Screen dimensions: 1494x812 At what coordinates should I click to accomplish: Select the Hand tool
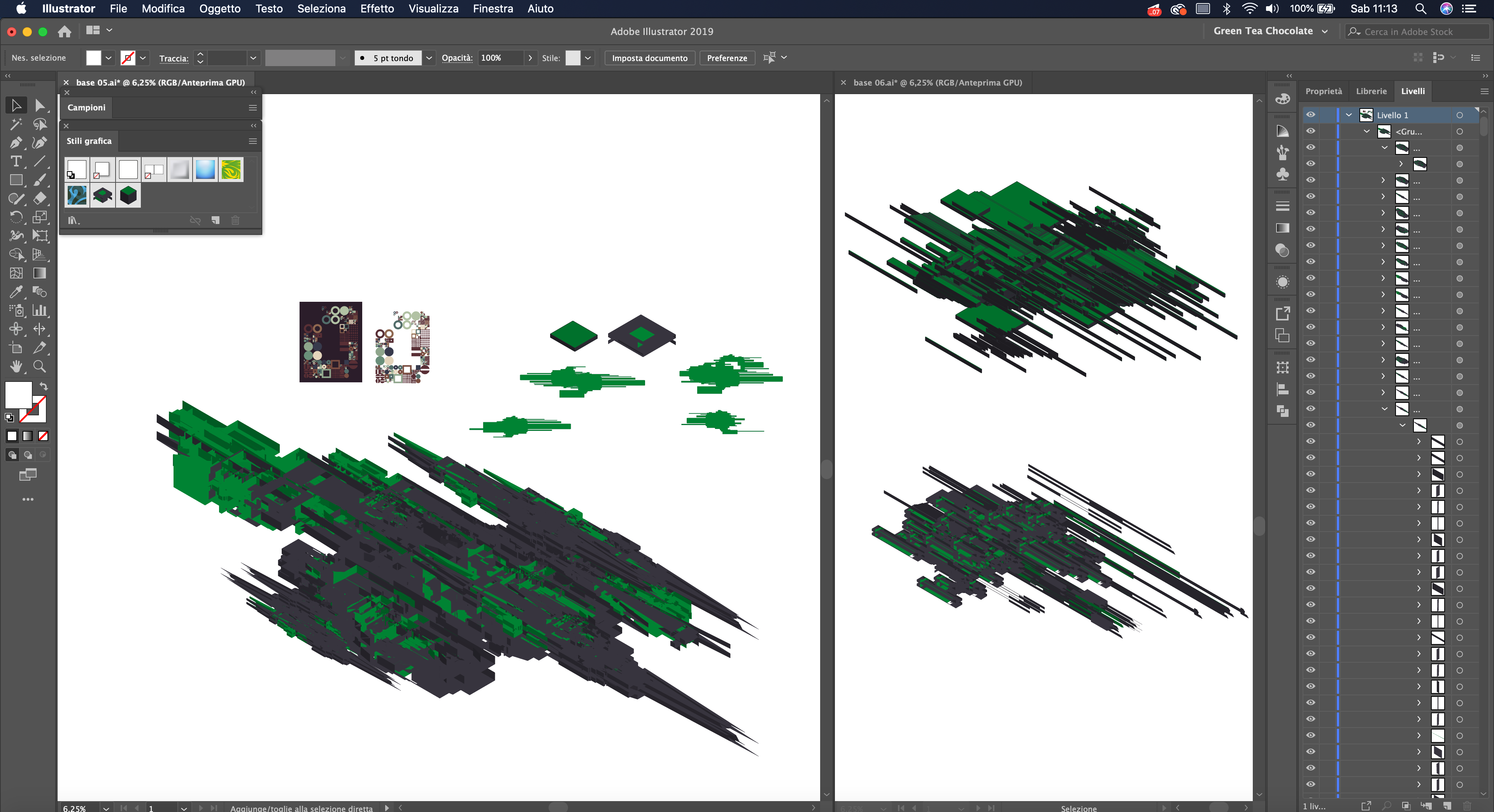pyautogui.click(x=16, y=366)
